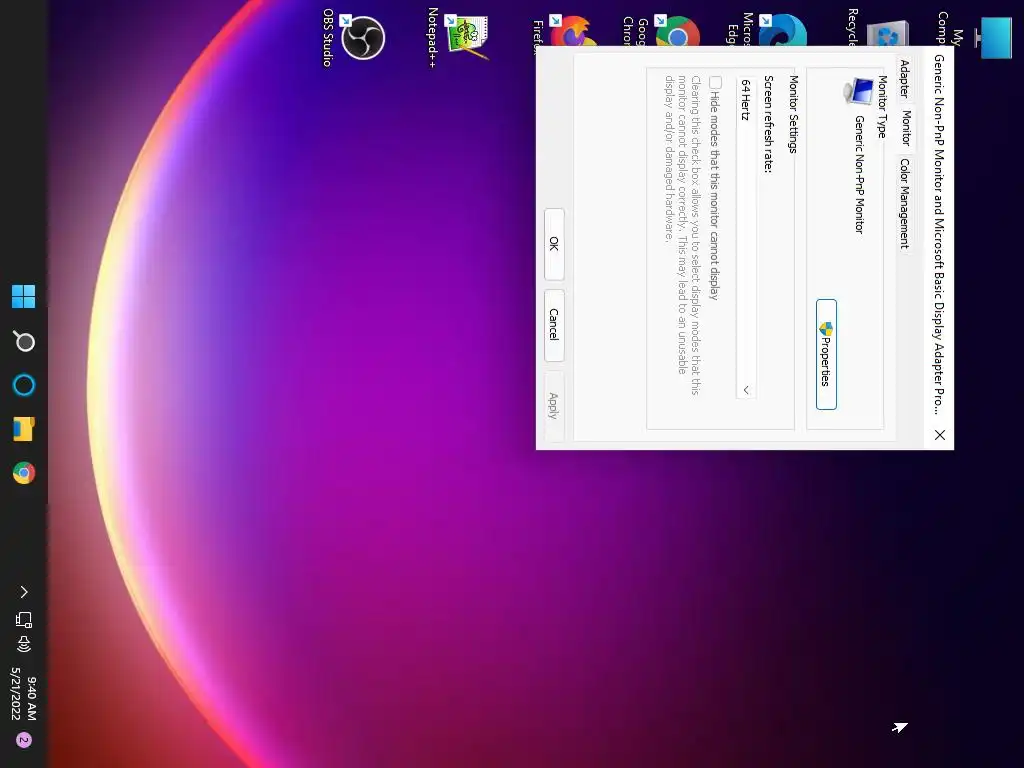Click the Apply button
The image size is (1024, 768).
point(554,406)
